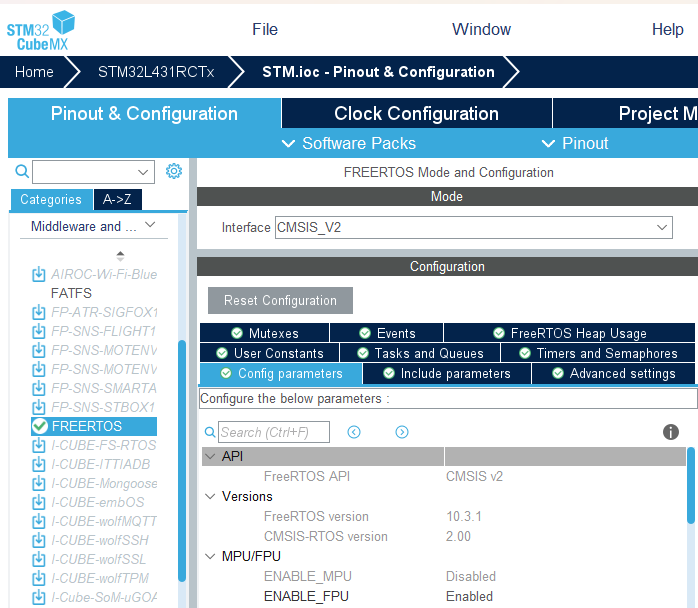This screenshot has height=608, width=698.
Task: Open the Timers and Semaphores tab
Action: pyautogui.click(x=598, y=353)
